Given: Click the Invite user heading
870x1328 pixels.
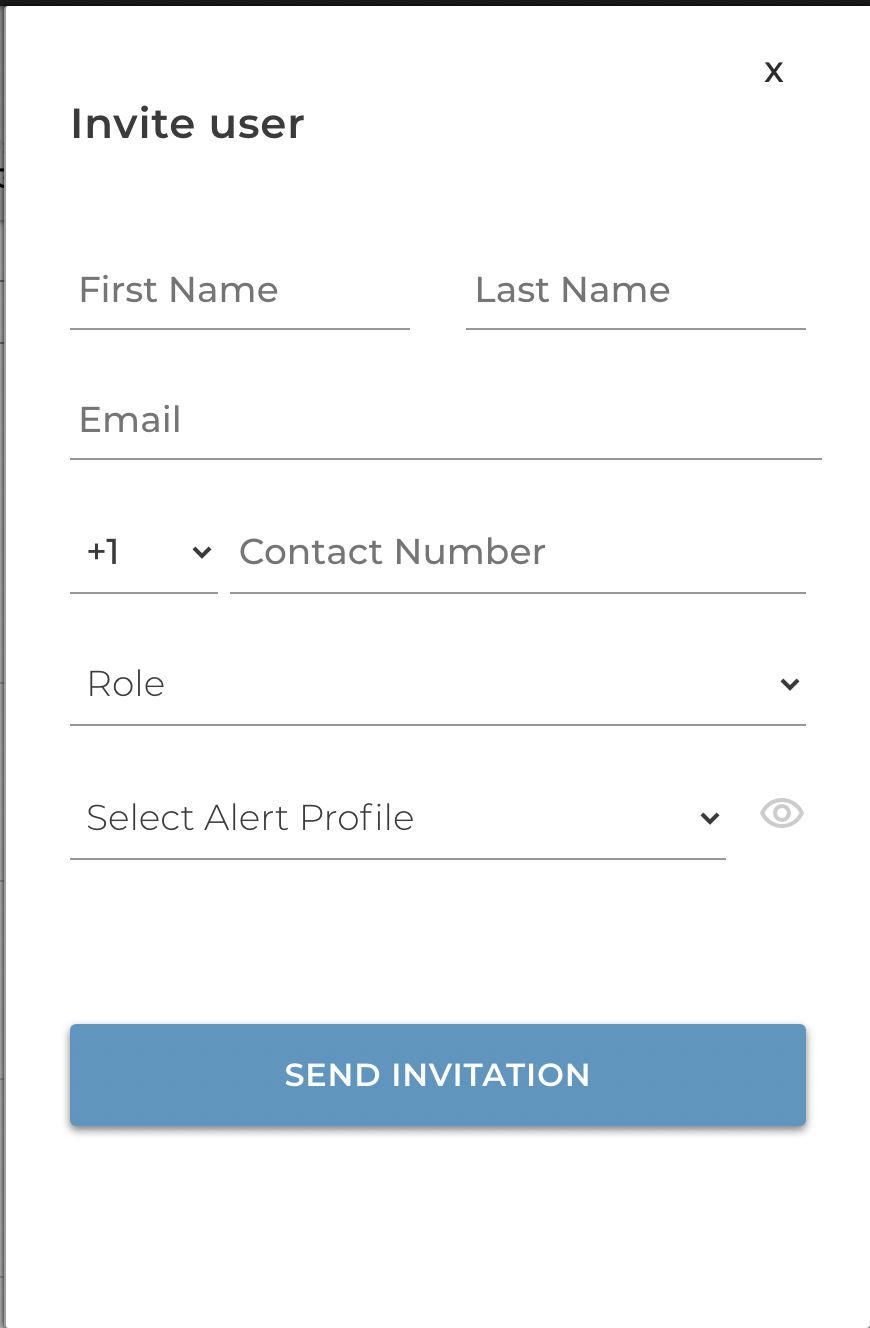Looking at the screenshot, I should click(x=187, y=124).
